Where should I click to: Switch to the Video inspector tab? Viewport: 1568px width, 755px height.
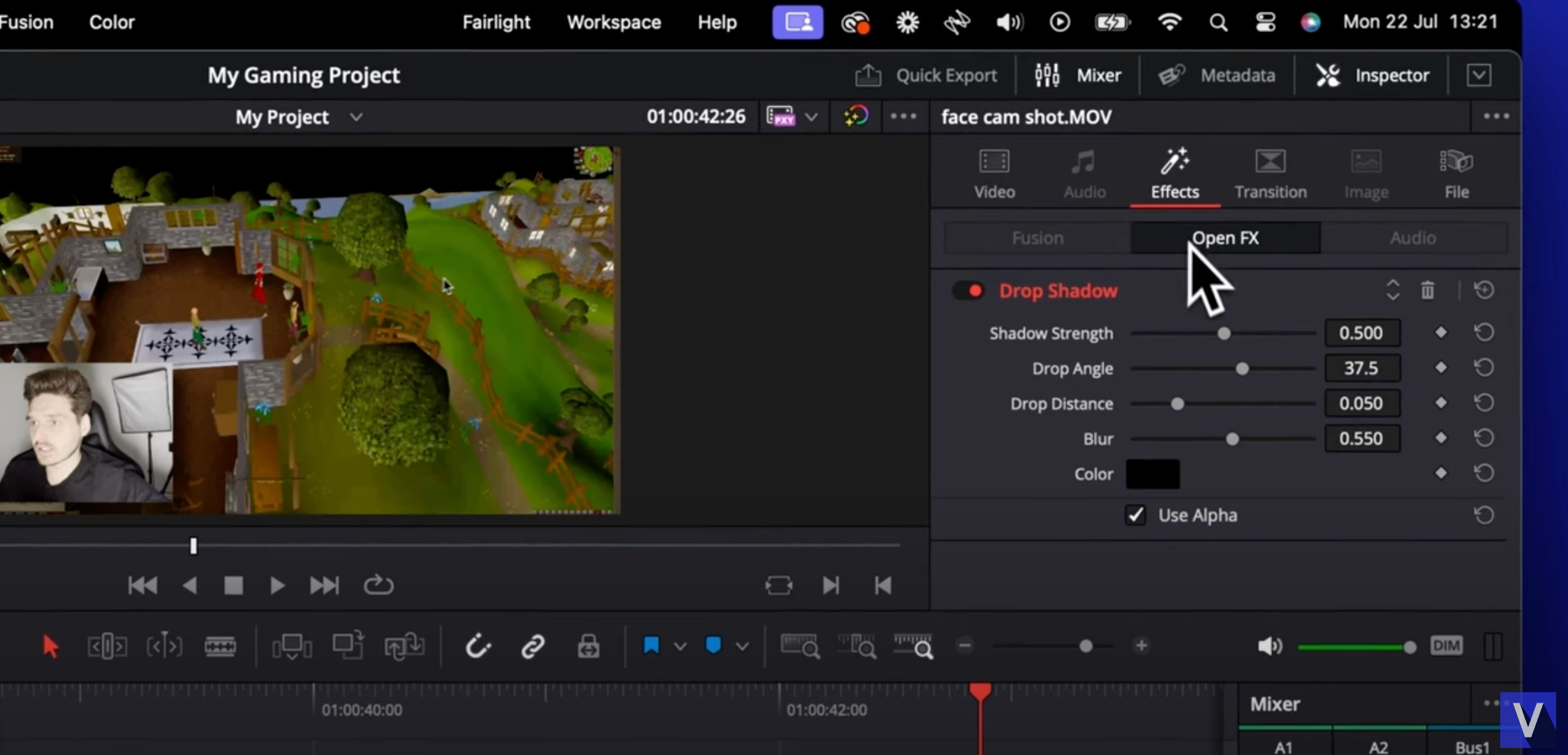pyautogui.click(x=994, y=174)
